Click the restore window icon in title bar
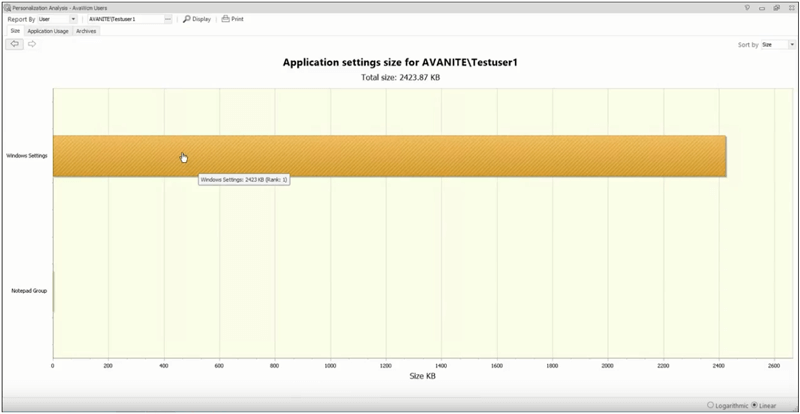800x414 pixels. pos(776,8)
